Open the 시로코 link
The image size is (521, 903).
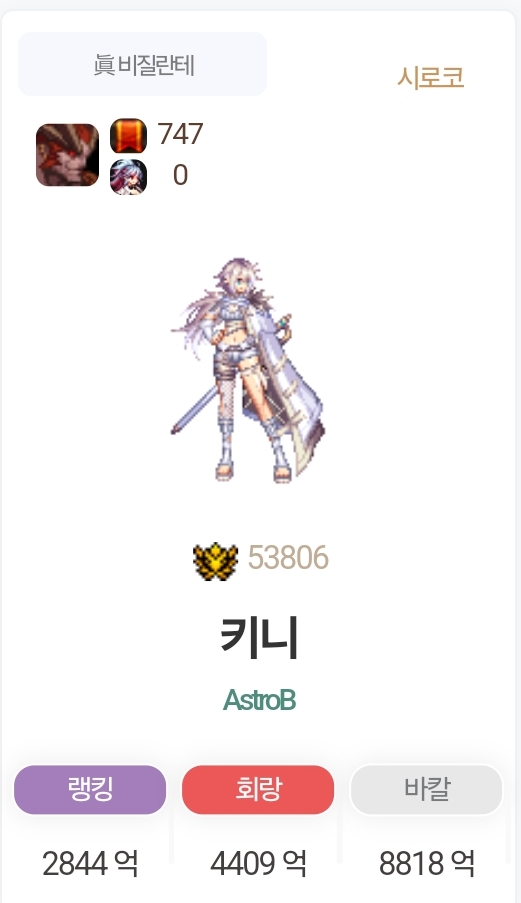coord(431,77)
